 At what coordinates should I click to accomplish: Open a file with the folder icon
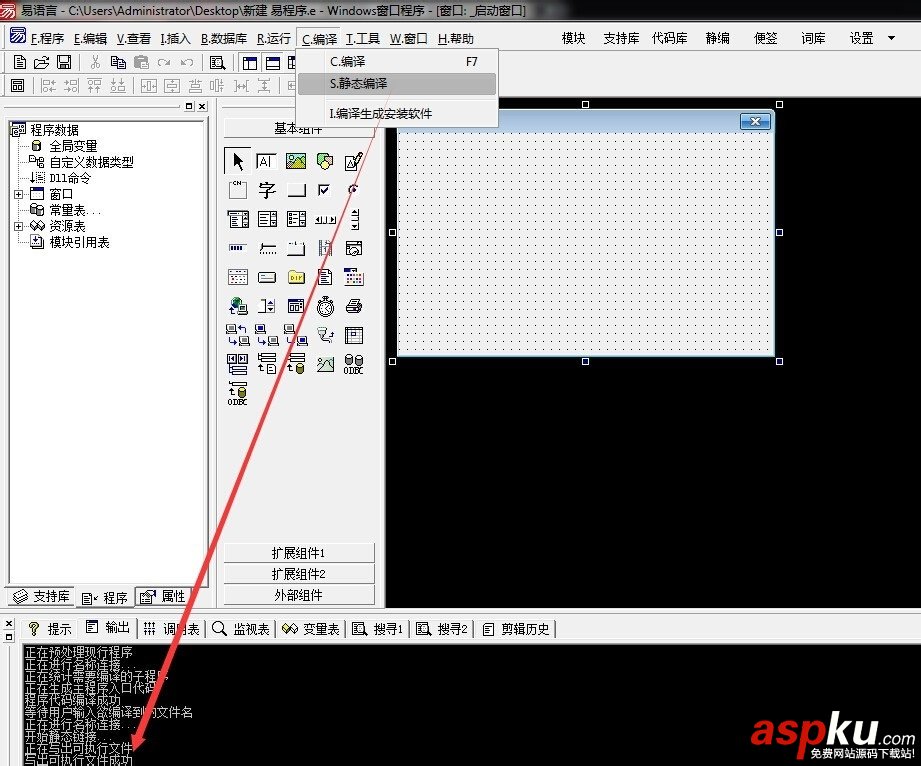tap(41, 62)
